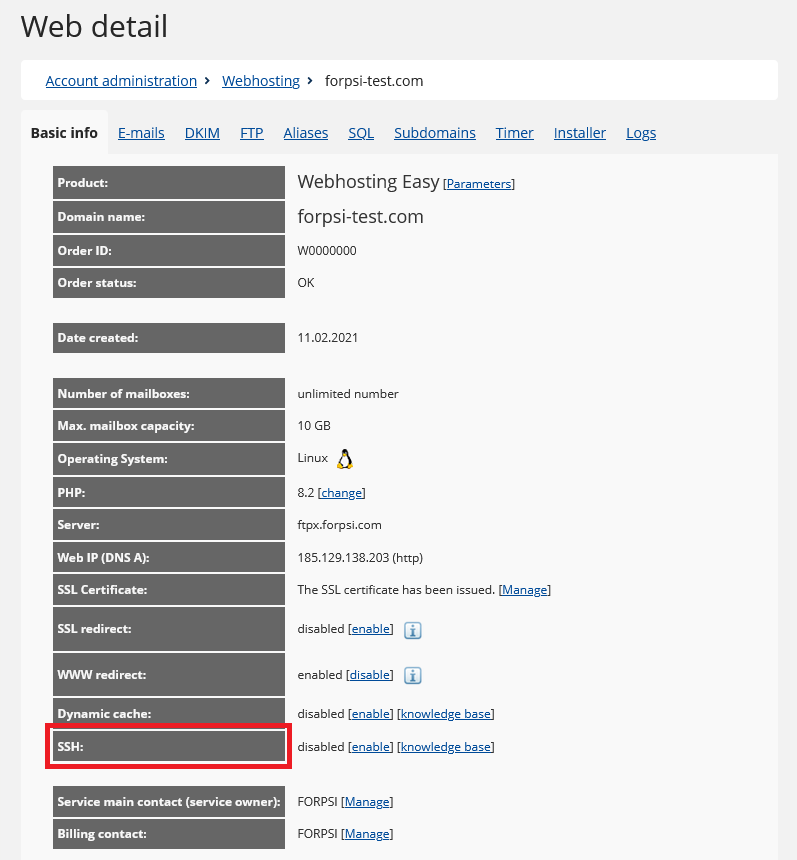Disable WWW redirect
This screenshot has width=797, height=860.
pos(370,675)
